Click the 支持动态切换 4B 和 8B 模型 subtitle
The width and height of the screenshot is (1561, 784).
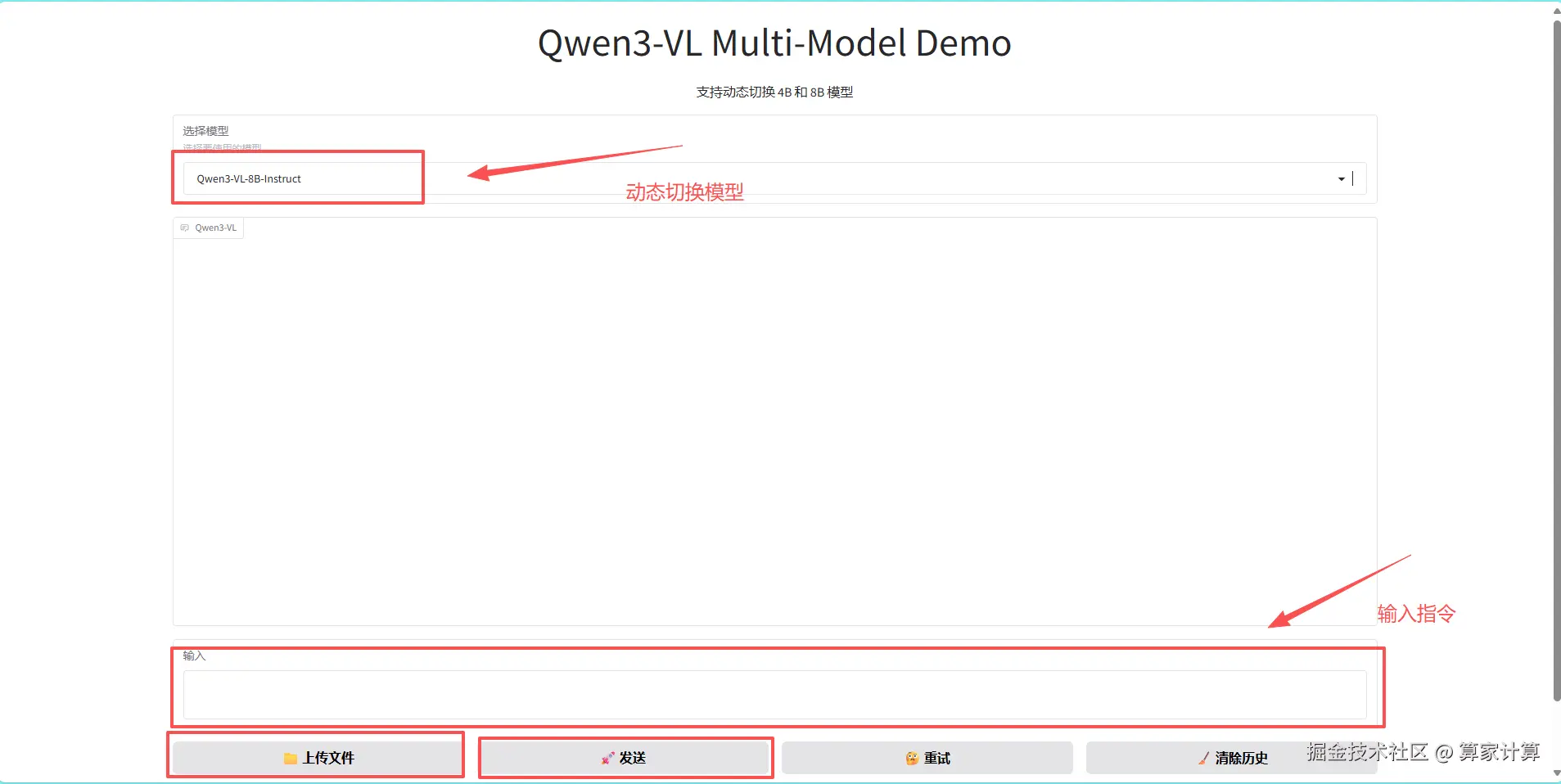[x=774, y=92]
